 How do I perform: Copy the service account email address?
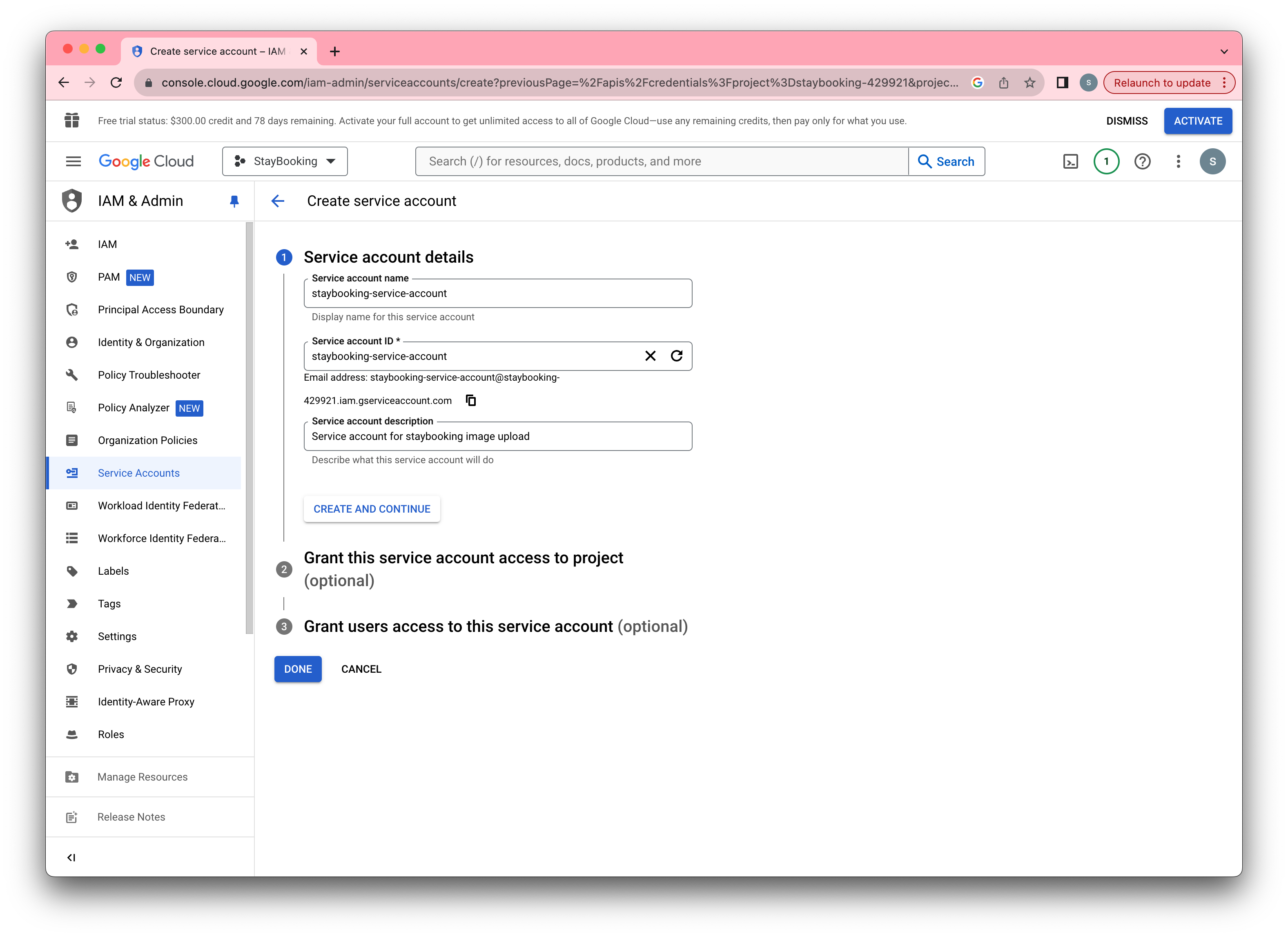[471, 400]
